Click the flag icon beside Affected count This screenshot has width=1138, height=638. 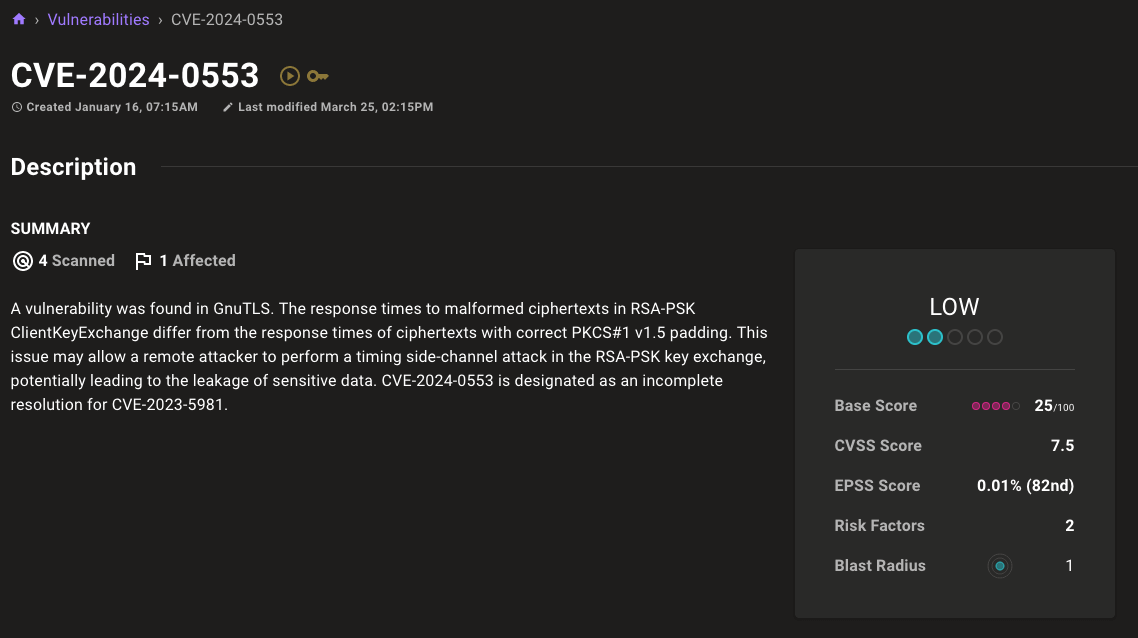(143, 261)
